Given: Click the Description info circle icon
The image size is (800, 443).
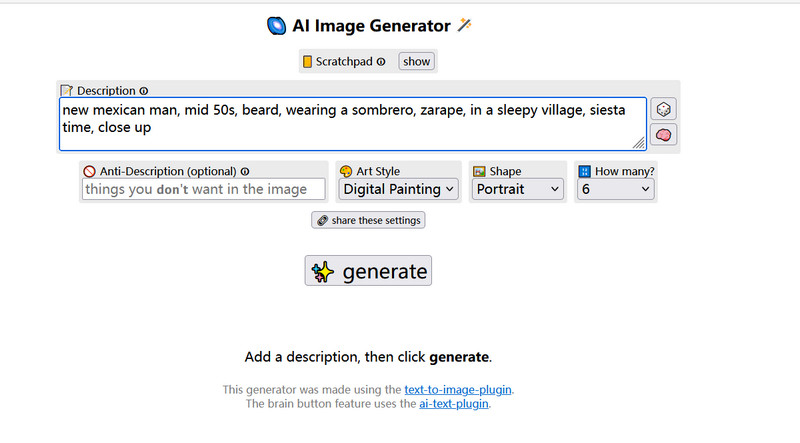Looking at the screenshot, I should 144,91.
